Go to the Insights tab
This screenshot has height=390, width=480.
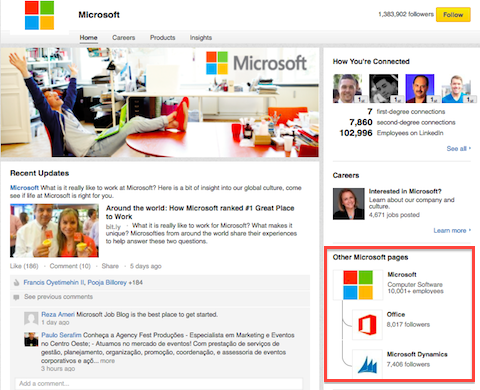coord(201,38)
